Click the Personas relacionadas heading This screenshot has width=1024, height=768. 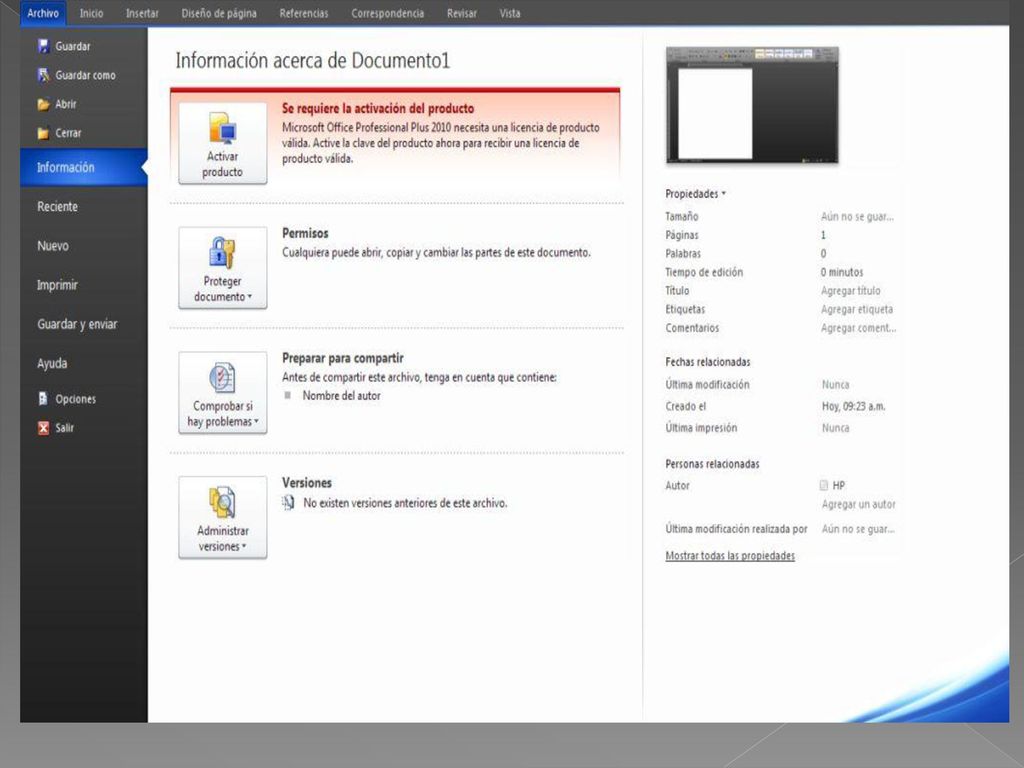tap(712, 464)
